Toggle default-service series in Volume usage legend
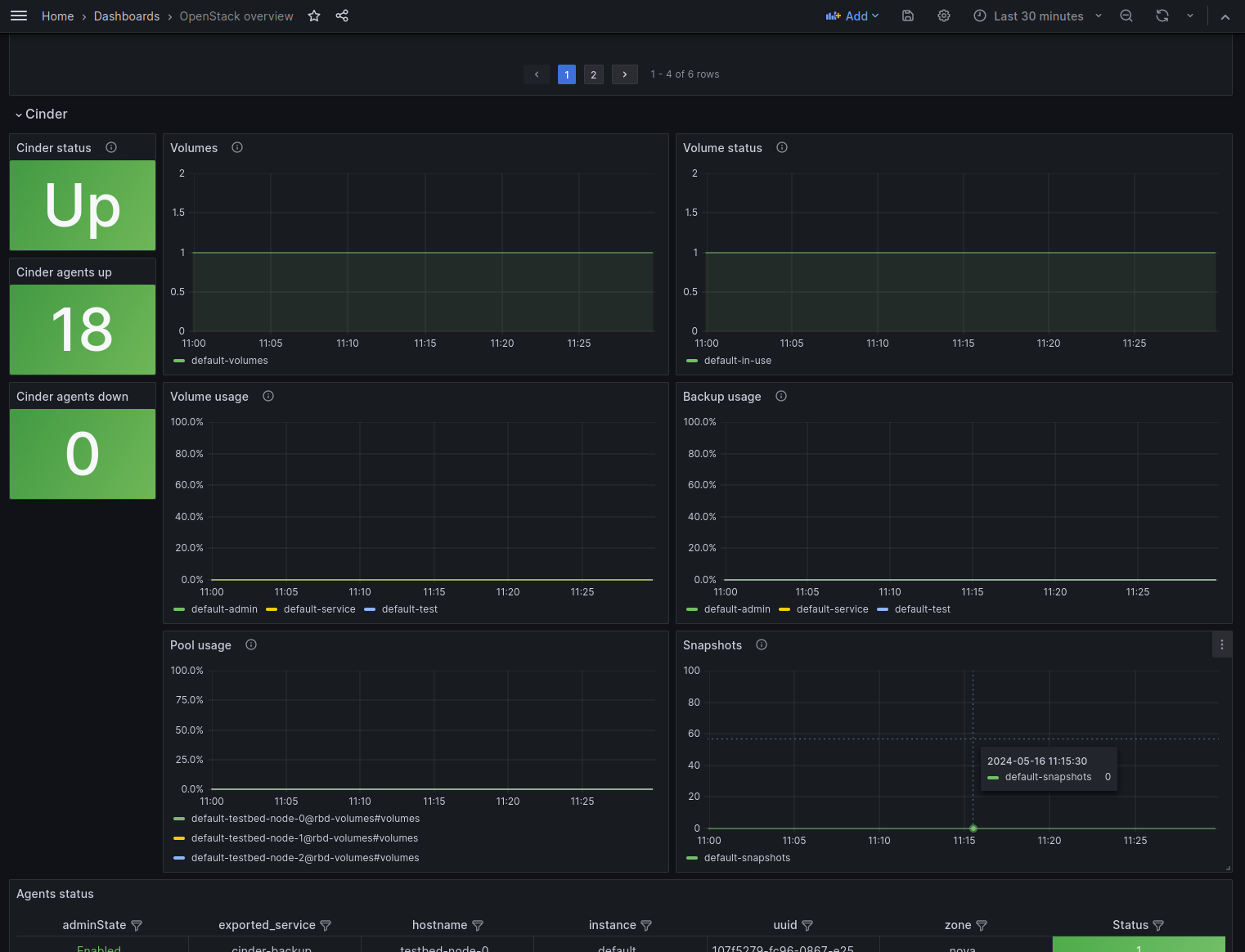The height and width of the screenshot is (952, 1245). [x=319, y=609]
